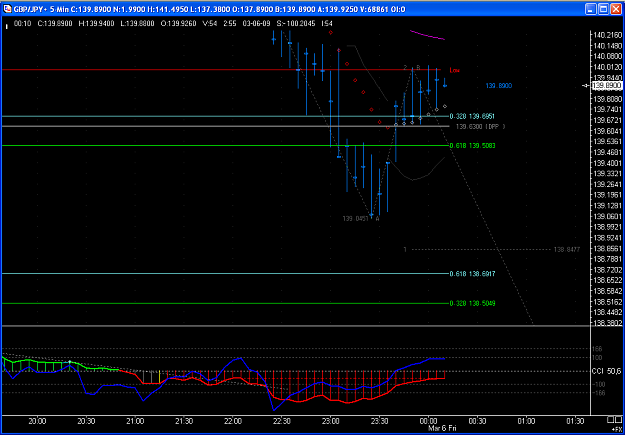
Task: Click the 'L:139.8800' low value in header
Action: tap(138, 24)
